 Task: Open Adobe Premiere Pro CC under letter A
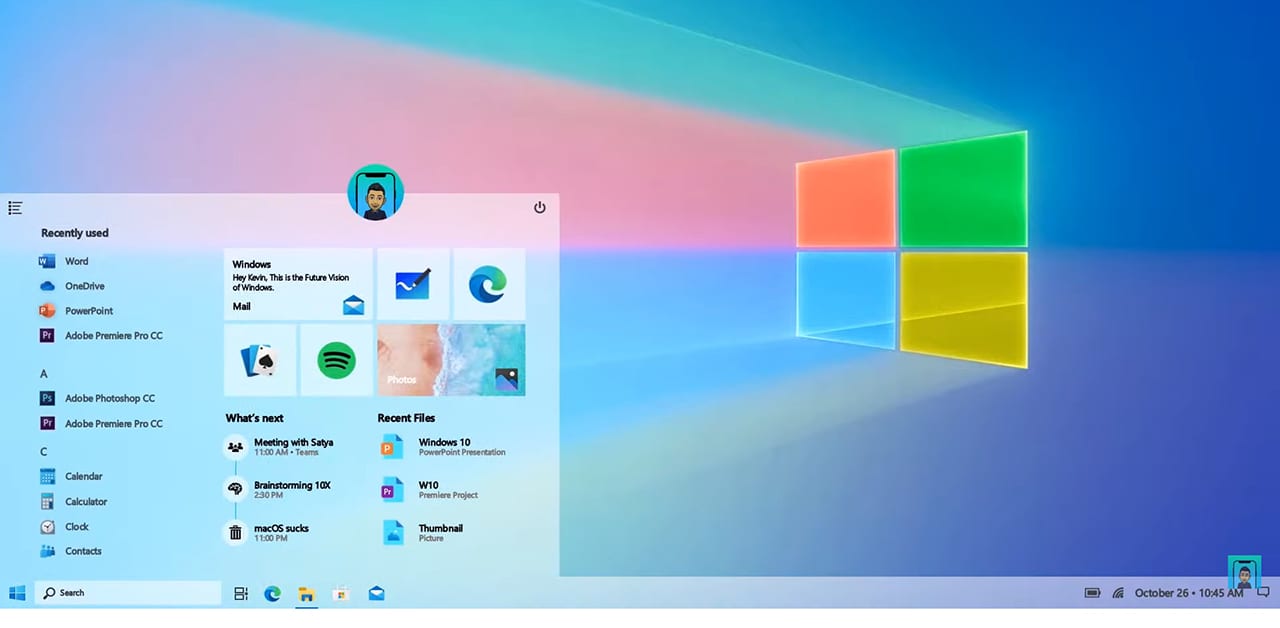click(x=101, y=424)
